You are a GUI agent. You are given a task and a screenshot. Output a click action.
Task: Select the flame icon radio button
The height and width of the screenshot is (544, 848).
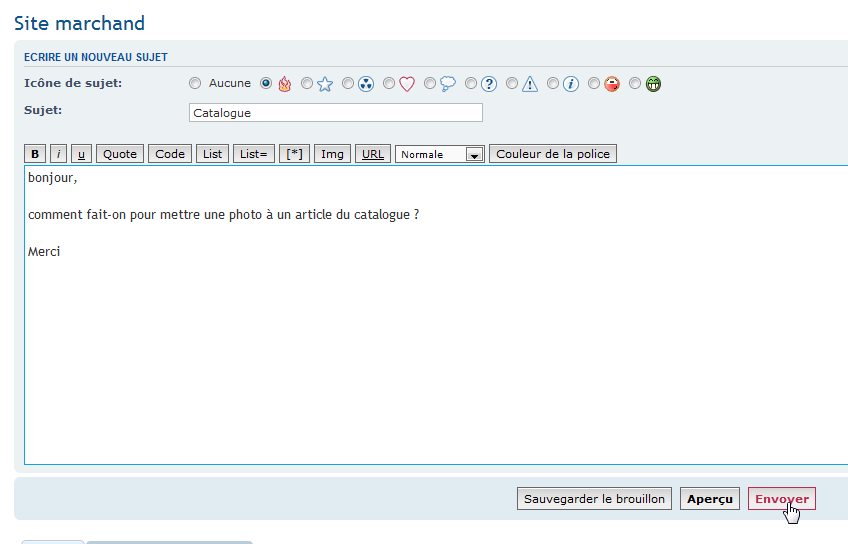(x=266, y=83)
